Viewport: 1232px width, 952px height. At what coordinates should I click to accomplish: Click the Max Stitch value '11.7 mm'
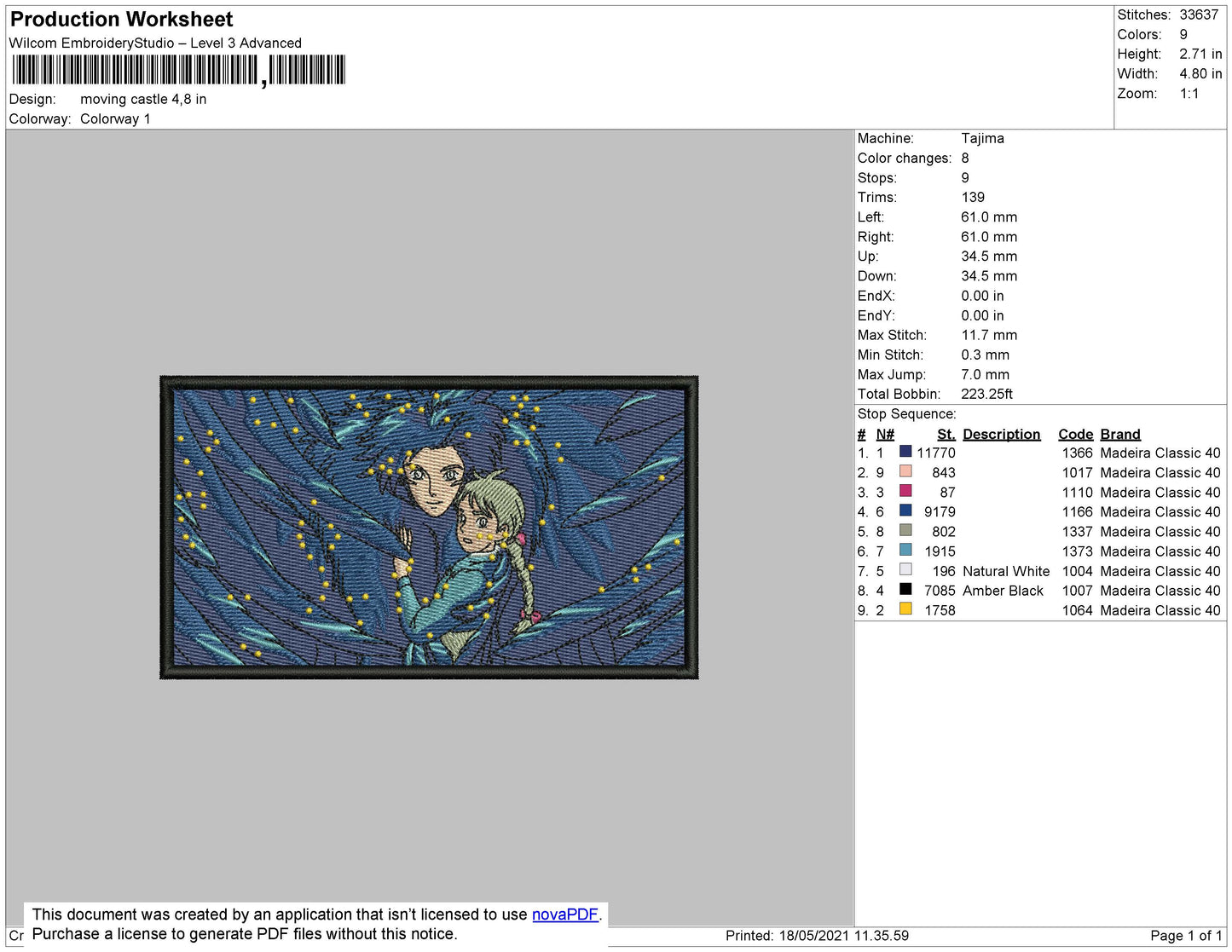[x=989, y=335]
